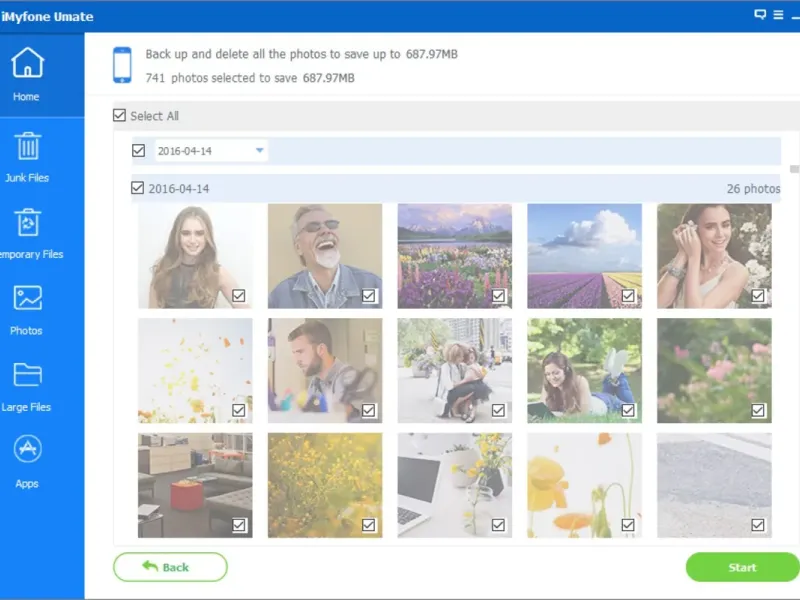Open the laughing man with sunglasses thumbnail

click(325, 256)
